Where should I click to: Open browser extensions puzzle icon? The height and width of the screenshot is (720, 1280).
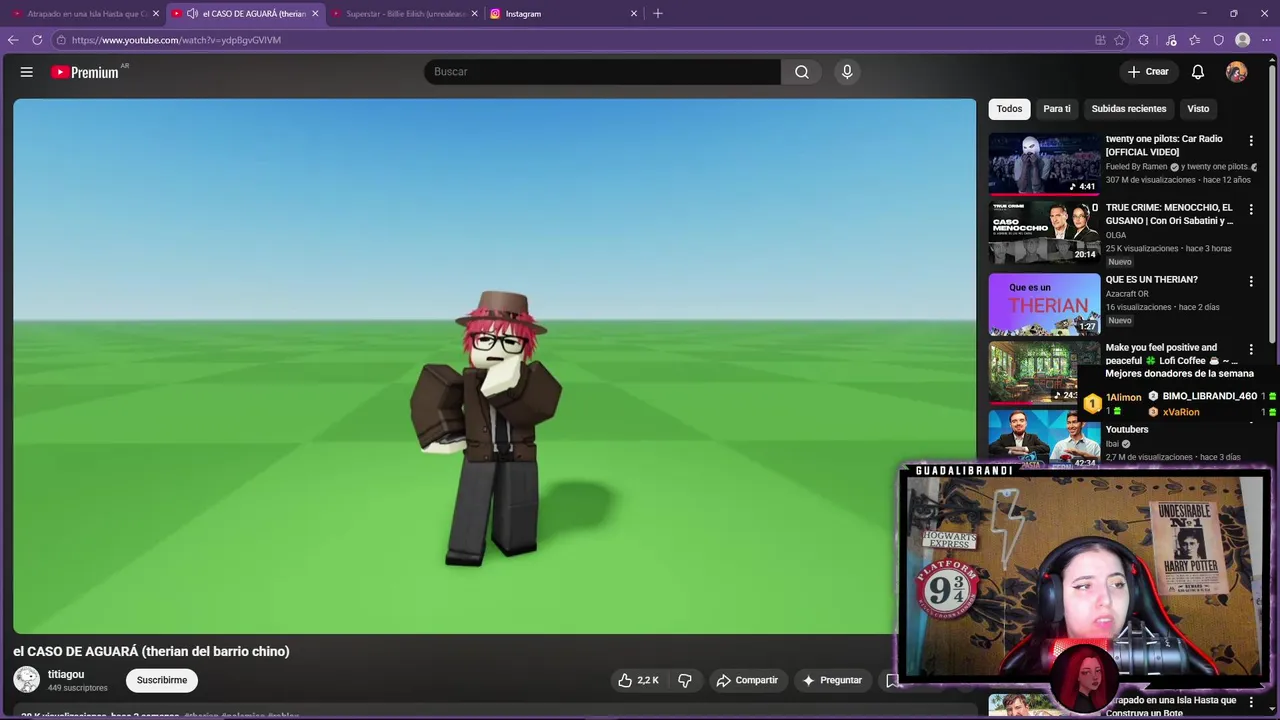click(1144, 40)
